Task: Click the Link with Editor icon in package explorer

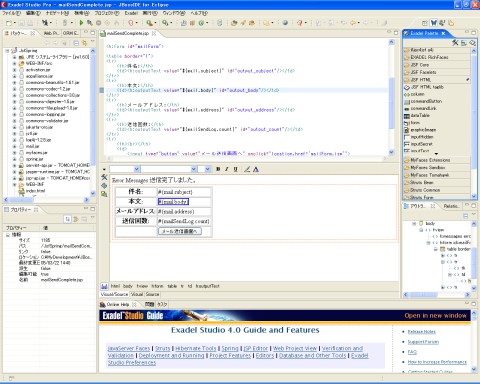Action: click(84, 43)
